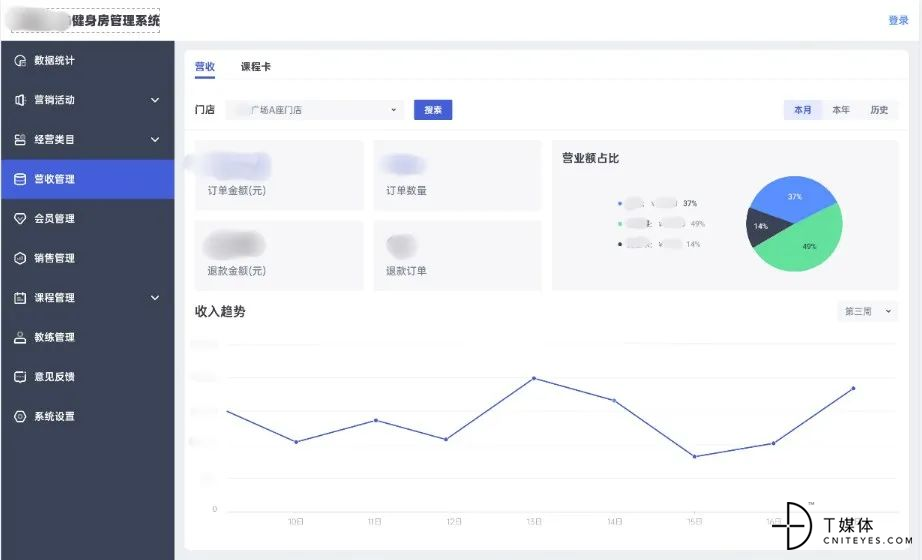
Task: Click the 销售管理 hexagon icon
Action: (20, 258)
